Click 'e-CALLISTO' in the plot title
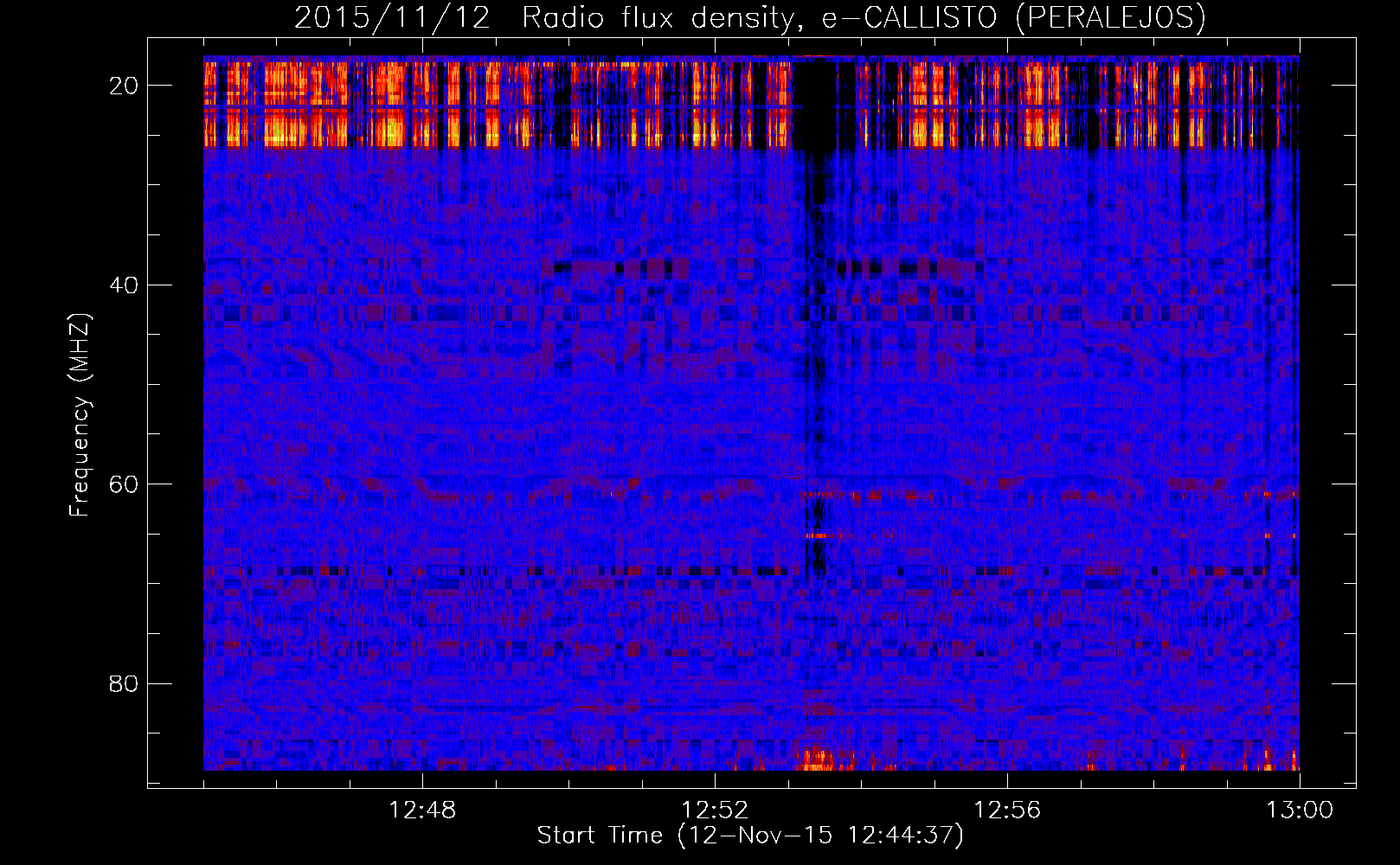The width and height of the screenshot is (1400, 865). 909,18
